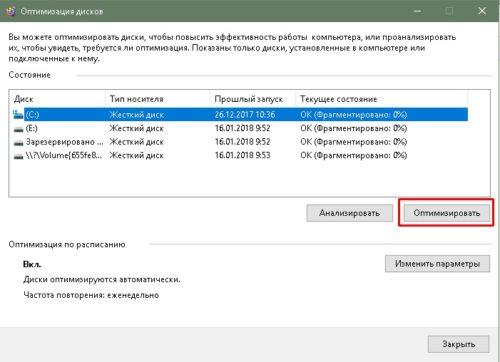Click the Оптимизация дисков title bar icon
The width and height of the screenshot is (500, 362).
pos(11,11)
